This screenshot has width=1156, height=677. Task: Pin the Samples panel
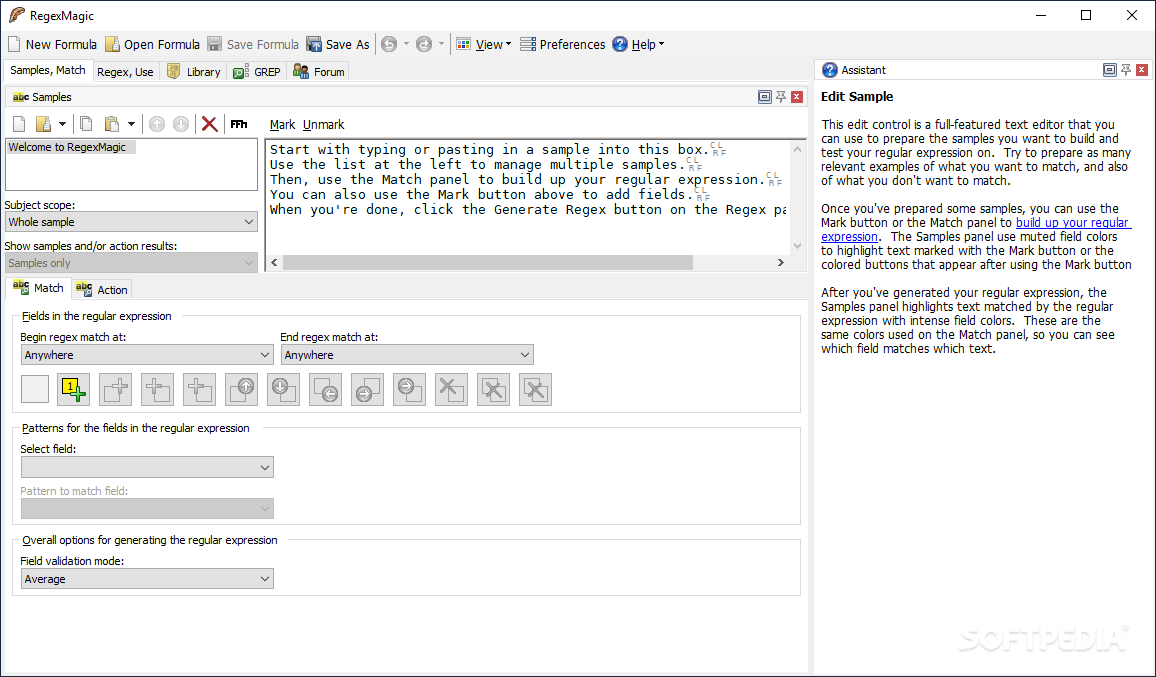point(781,97)
